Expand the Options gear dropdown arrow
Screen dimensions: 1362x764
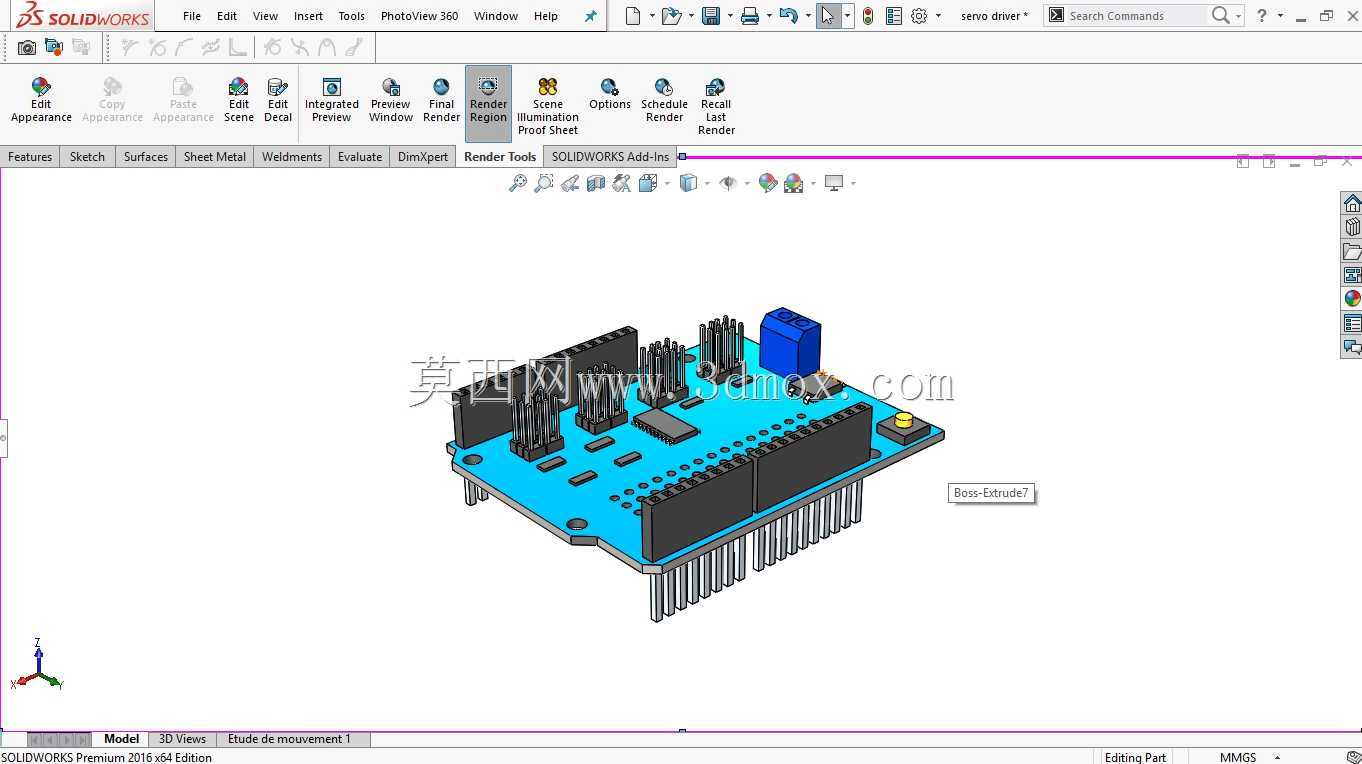pos(938,16)
